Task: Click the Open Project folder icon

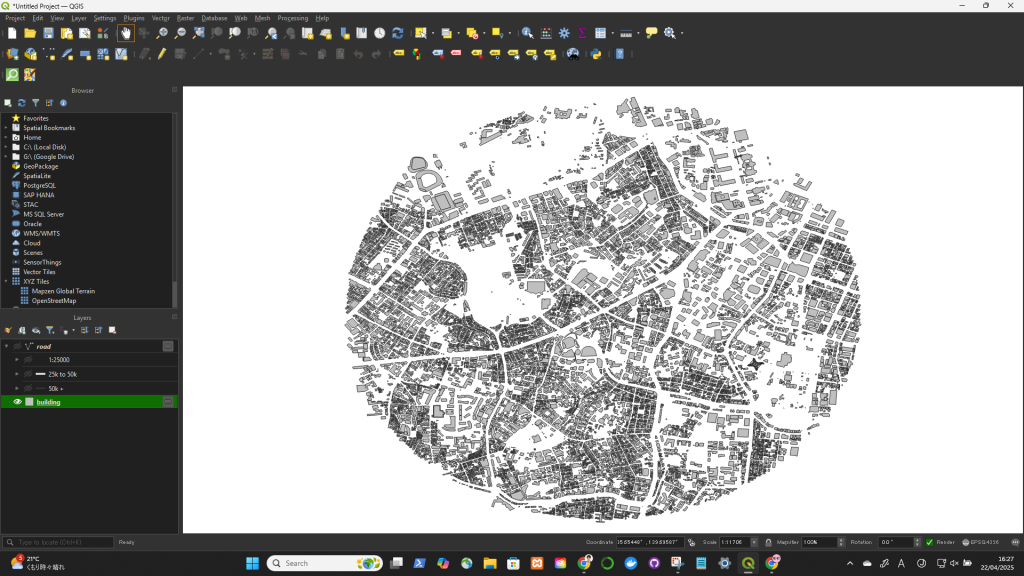Action: tap(30, 33)
